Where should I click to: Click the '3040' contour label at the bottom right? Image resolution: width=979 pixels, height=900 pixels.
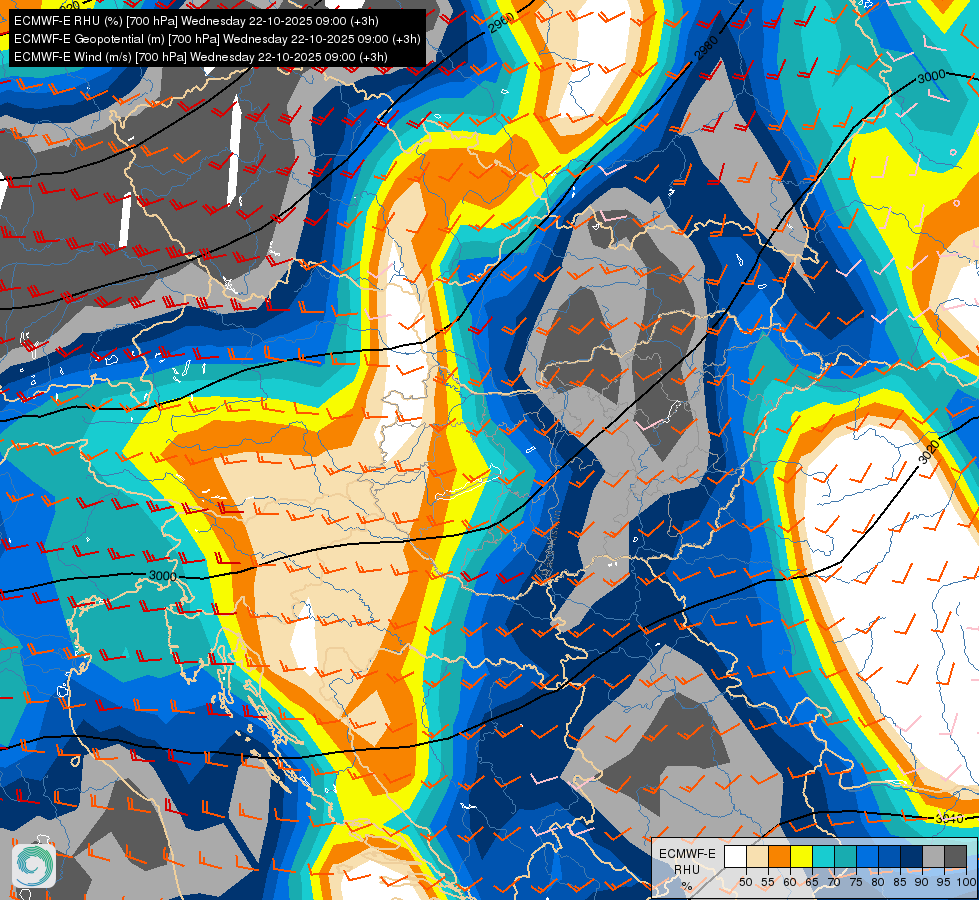[949, 819]
